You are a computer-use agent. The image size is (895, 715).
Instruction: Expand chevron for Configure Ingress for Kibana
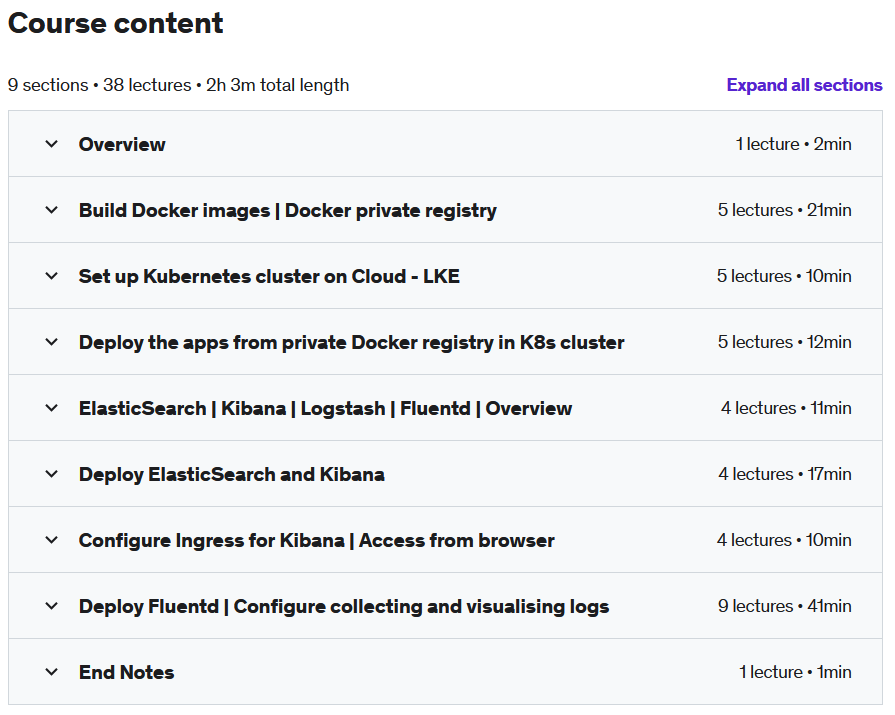click(x=51, y=540)
